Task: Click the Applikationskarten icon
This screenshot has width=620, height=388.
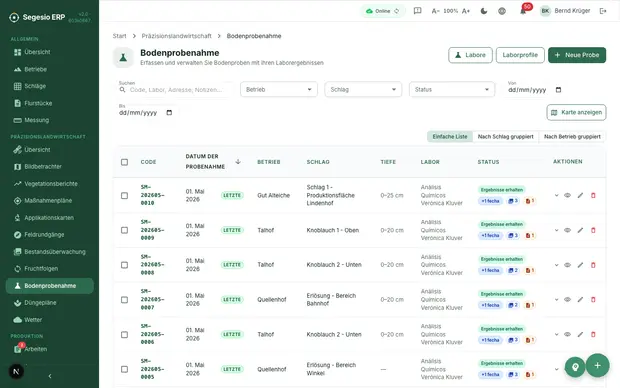Action: pos(17,218)
